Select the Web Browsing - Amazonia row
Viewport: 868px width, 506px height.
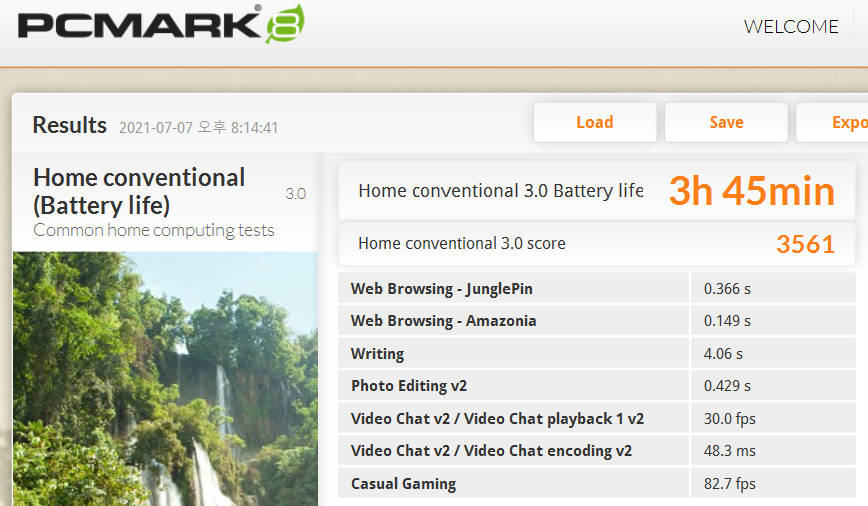[x=597, y=321]
